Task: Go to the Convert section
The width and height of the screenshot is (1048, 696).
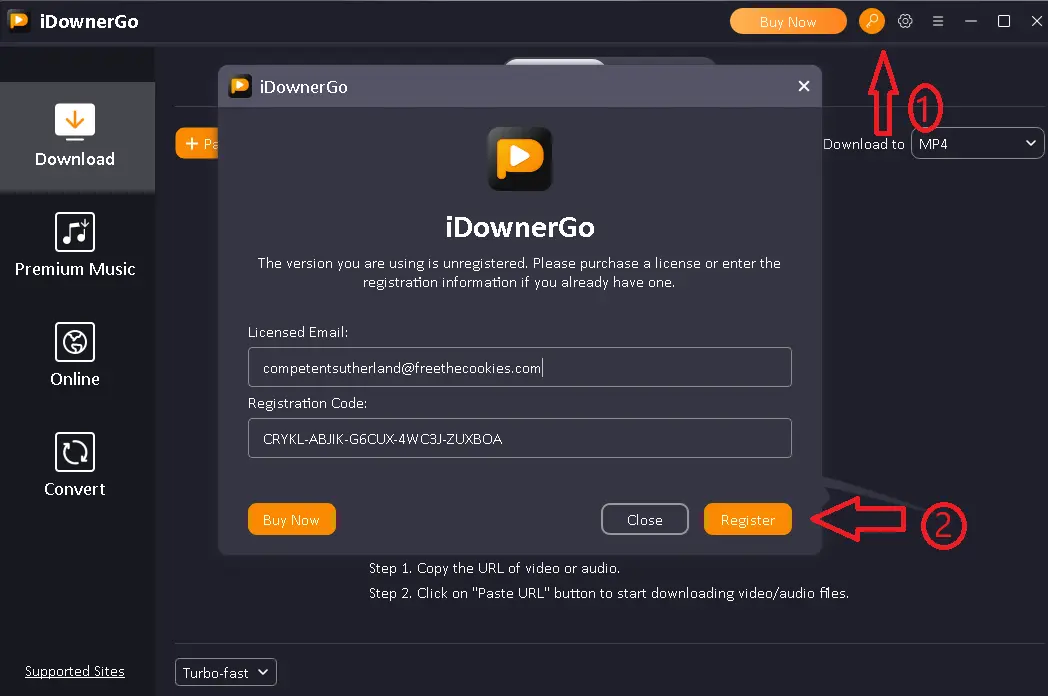Action: pos(75,466)
